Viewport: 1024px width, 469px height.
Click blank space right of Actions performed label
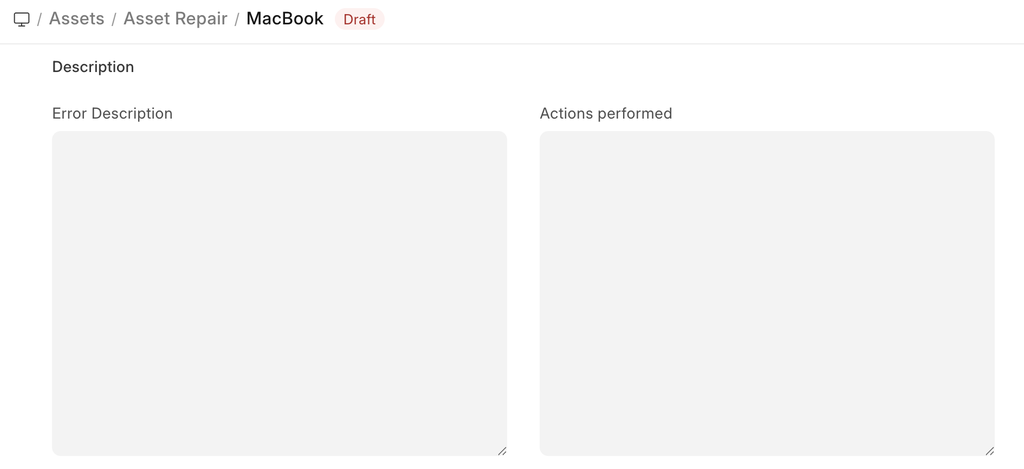click(x=830, y=114)
